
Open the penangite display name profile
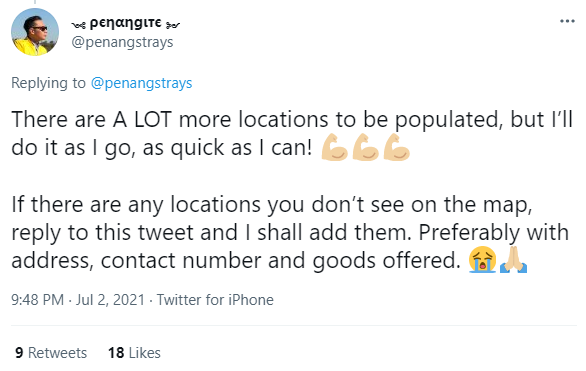pos(126,23)
